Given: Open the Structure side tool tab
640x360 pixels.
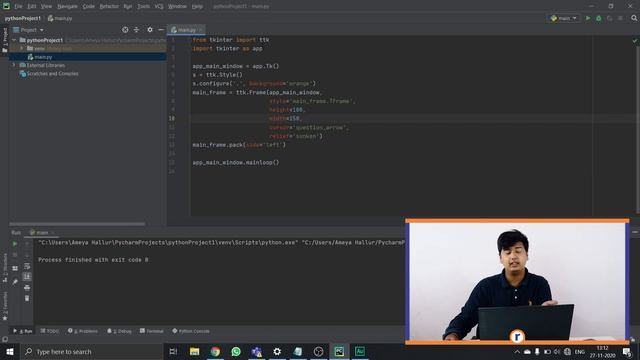Looking at the screenshot, I should 5,267.
